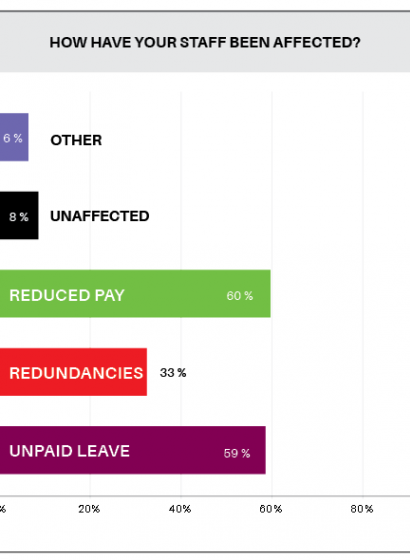Click the 6 % value in purple bar
The height and width of the screenshot is (560, 410).
click(x=13, y=138)
